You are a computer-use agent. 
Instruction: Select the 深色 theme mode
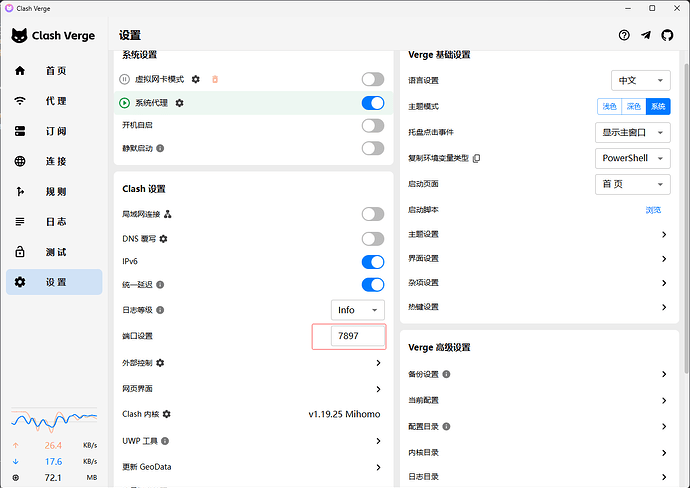634,106
